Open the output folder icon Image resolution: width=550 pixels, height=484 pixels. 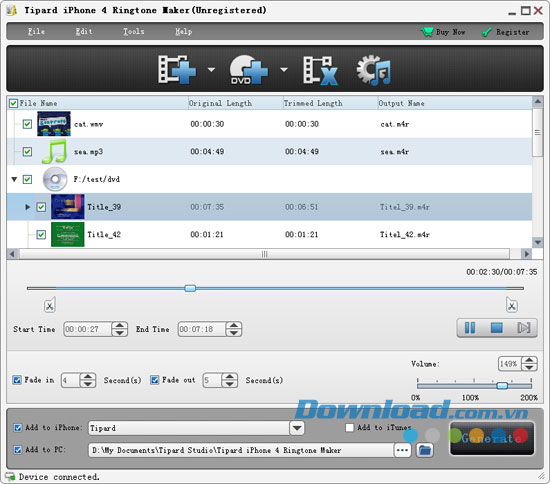(x=425, y=450)
